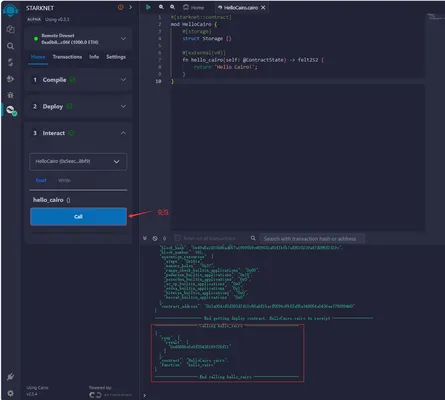The width and height of the screenshot is (445, 400).
Task: Open the Debugger bug sidebar icon
Action: [10, 95]
